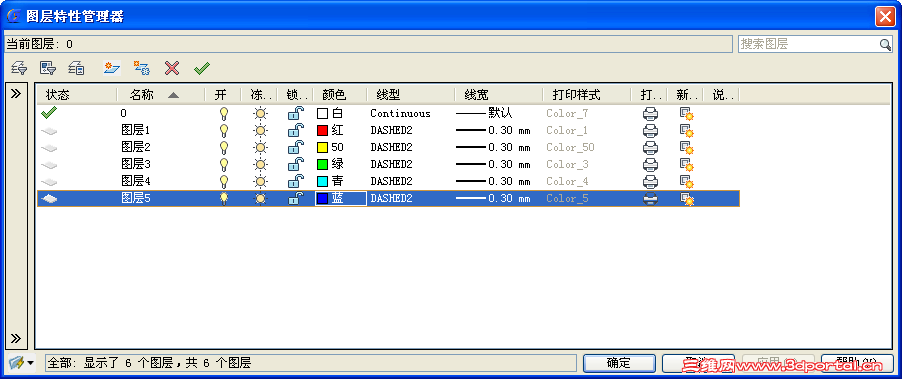Expand the filter tree with top chevron
The image size is (902, 379).
[x=16, y=94]
